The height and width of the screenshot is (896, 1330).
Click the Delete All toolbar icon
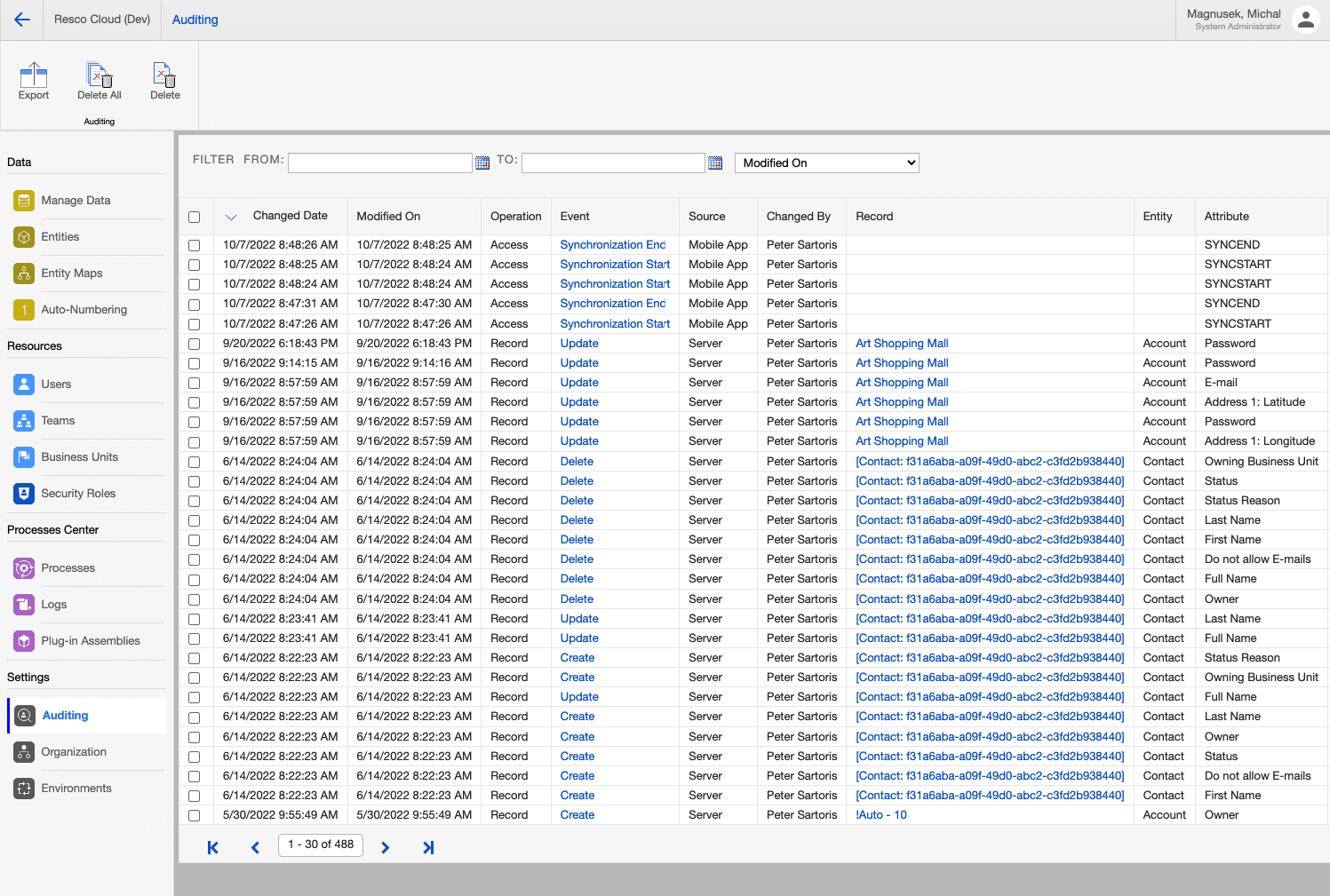(99, 76)
